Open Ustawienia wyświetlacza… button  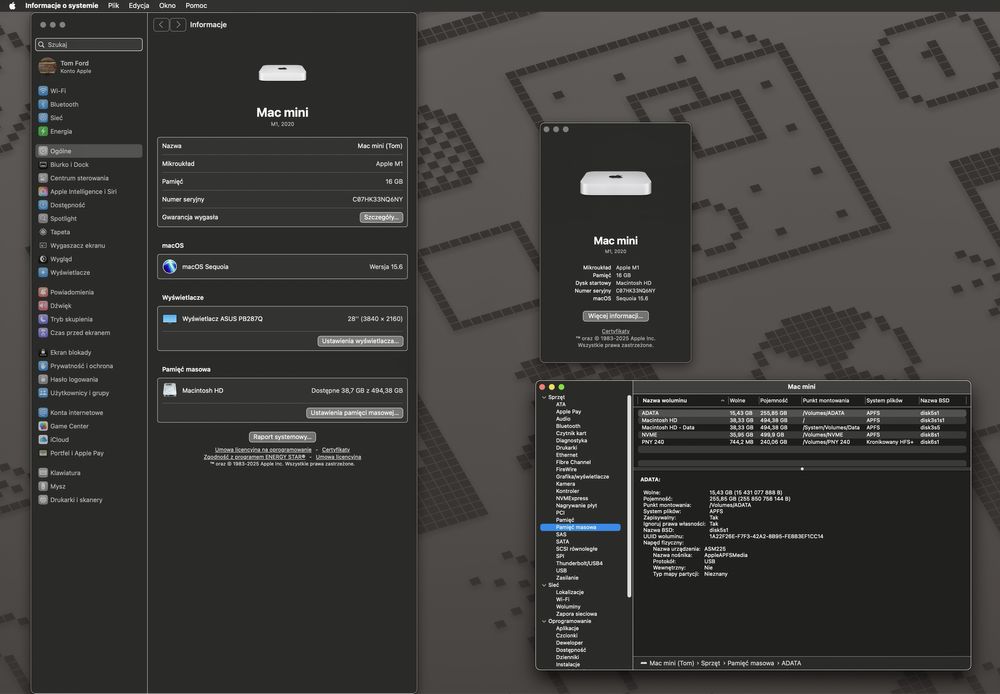360,341
